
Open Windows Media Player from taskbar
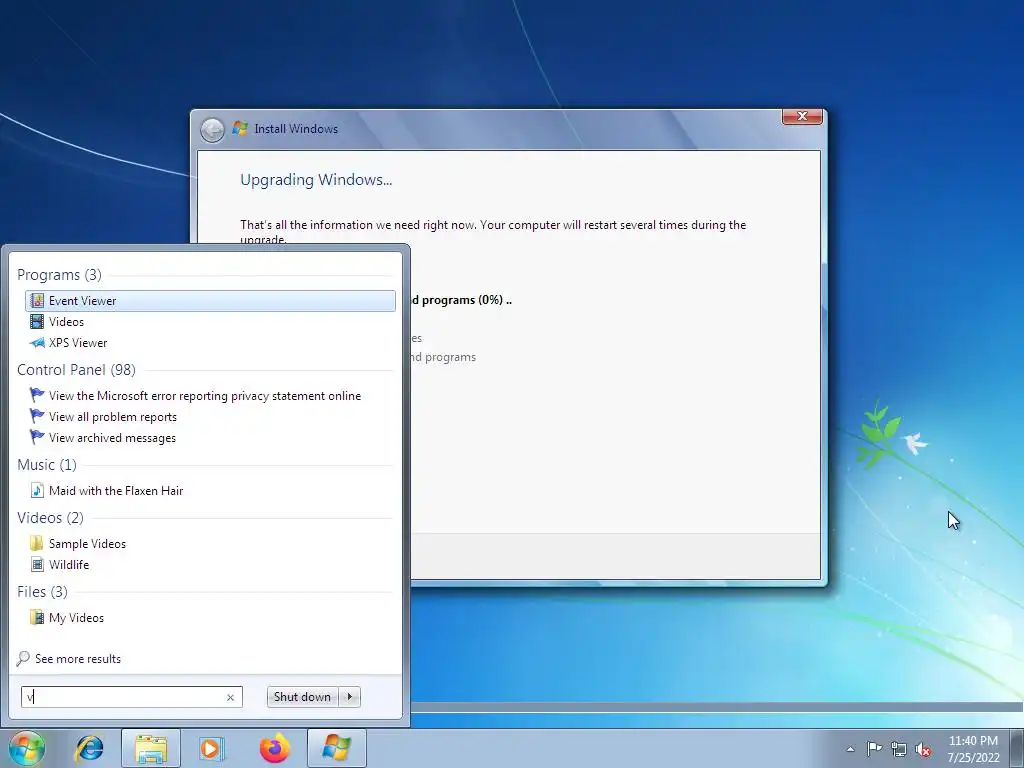tap(211, 748)
